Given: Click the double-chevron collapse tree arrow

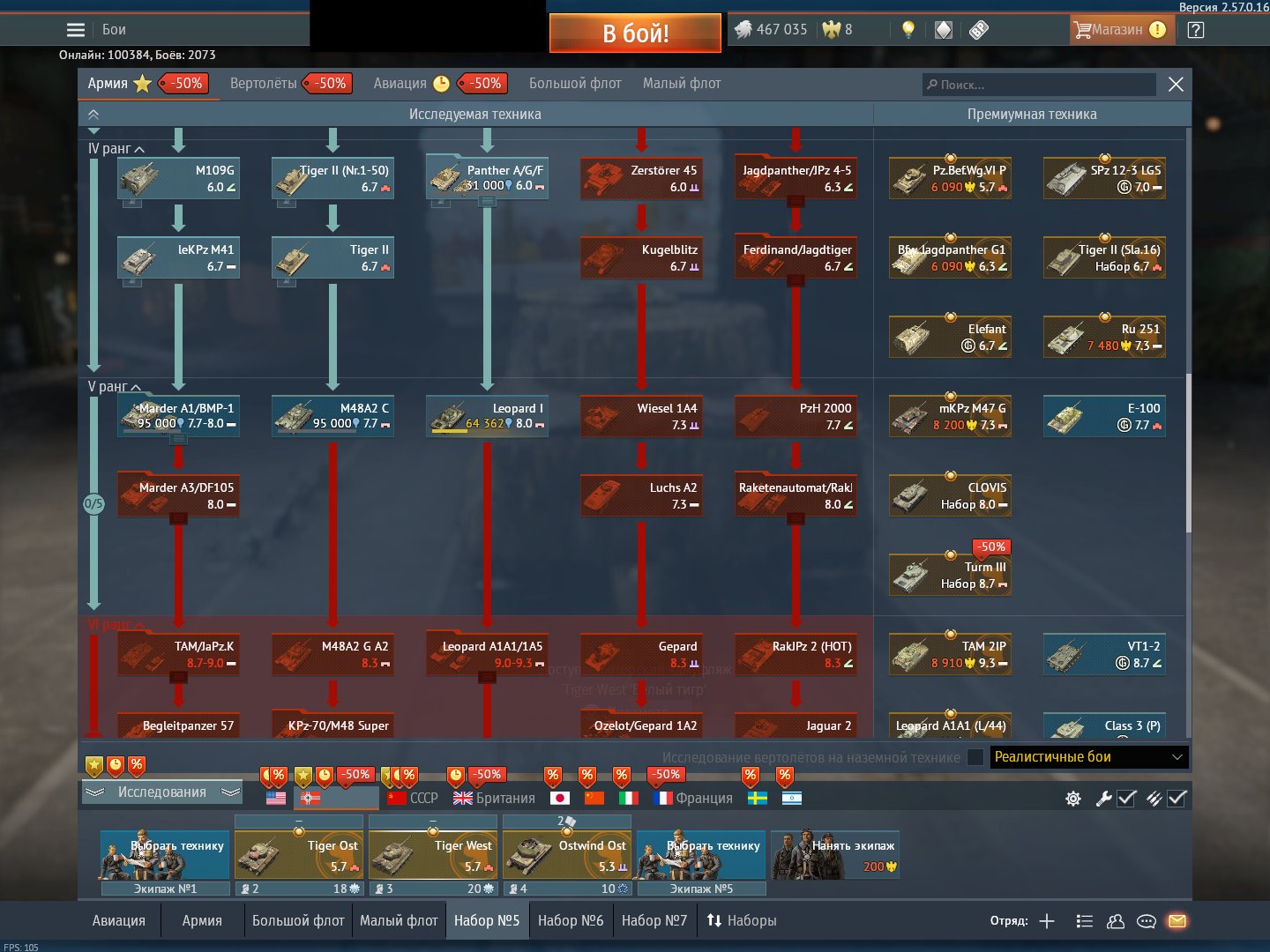Looking at the screenshot, I should (93, 115).
